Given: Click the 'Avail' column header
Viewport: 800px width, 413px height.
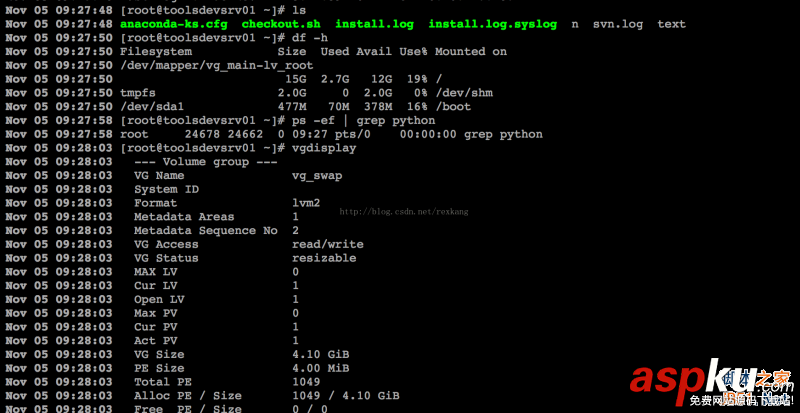Looking at the screenshot, I should pyautogui.click(x=374, y=52).
